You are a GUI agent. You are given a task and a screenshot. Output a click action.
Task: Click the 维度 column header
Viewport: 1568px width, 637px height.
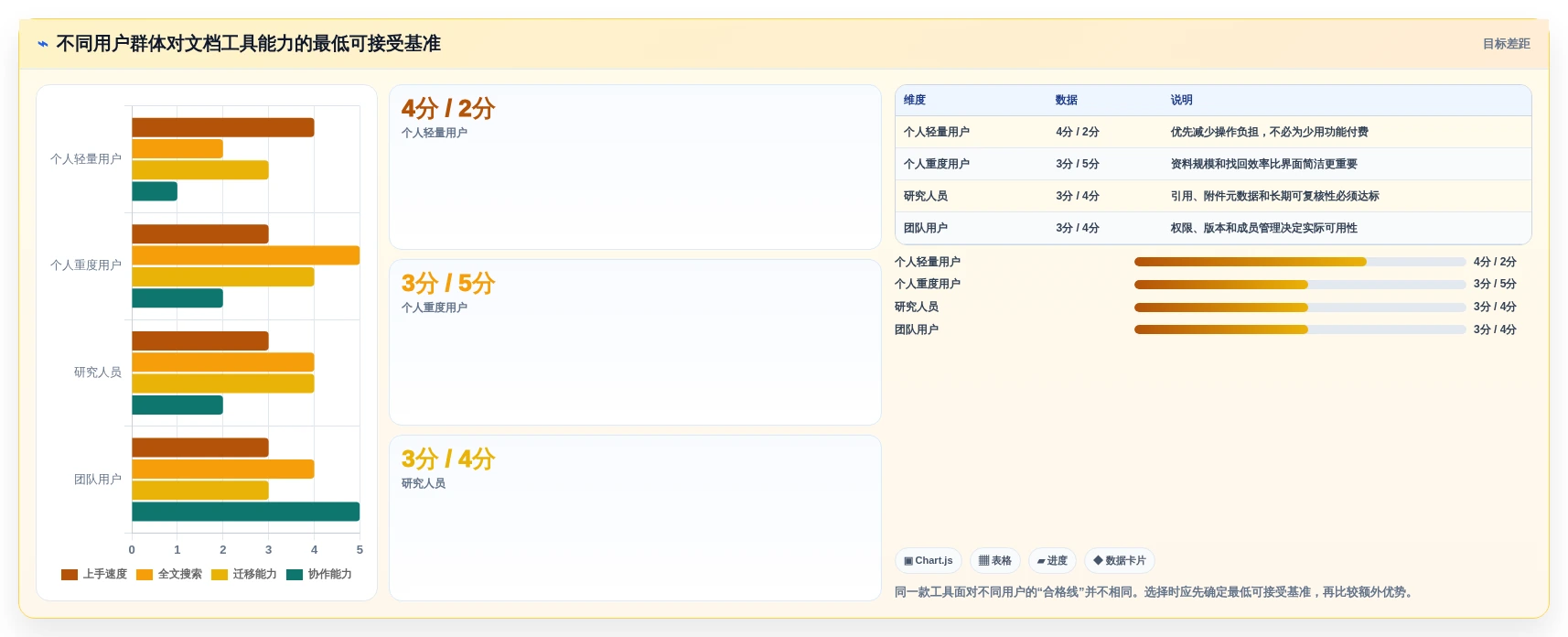pyautogui.click(x=915, y=101)
